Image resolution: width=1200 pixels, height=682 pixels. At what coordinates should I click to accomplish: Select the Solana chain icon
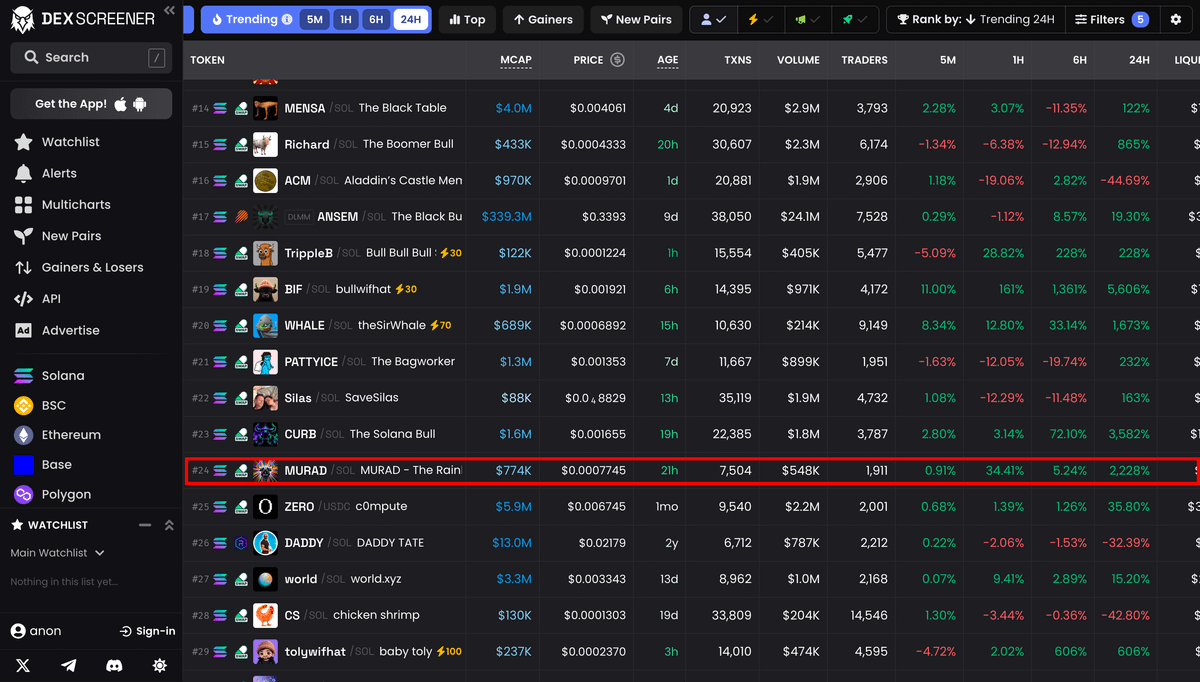click(x=23, y=376)
